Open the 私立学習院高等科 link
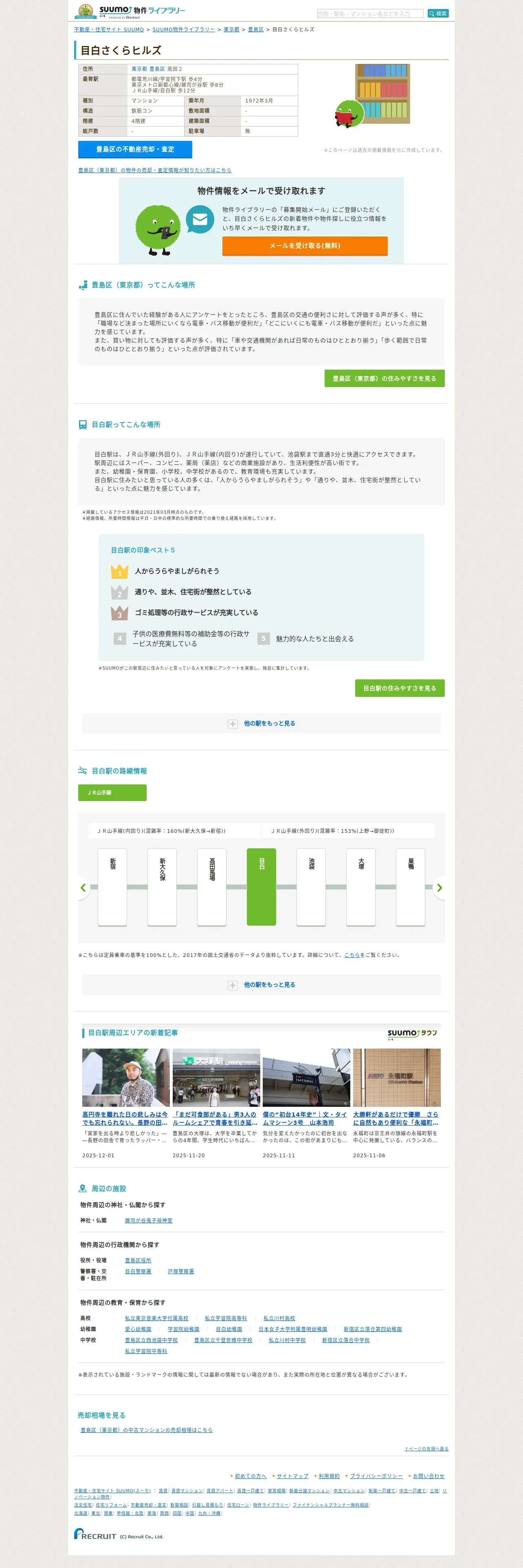Image resolution: width=523 pixels, height=1568 pixels. pos(226,1318)
